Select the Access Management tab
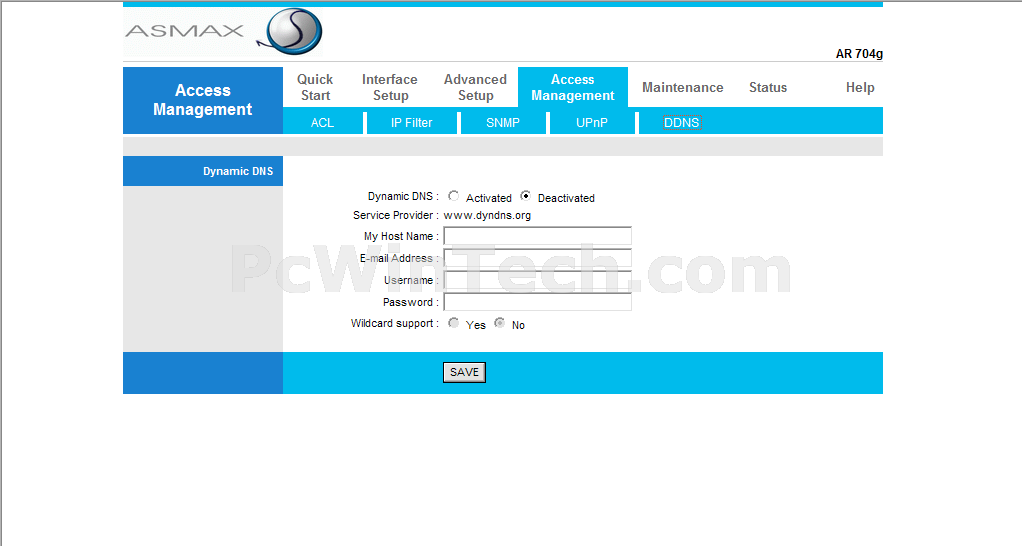 [573, 87]
